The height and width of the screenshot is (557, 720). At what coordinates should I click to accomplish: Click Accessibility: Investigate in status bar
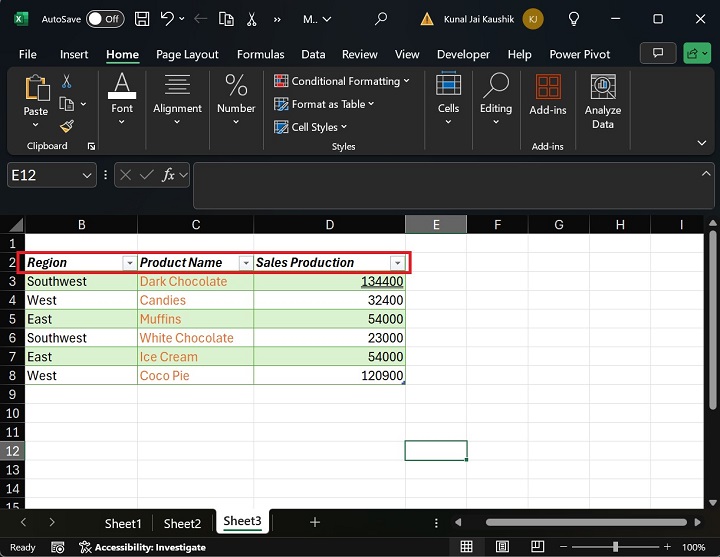coord(142,547)
